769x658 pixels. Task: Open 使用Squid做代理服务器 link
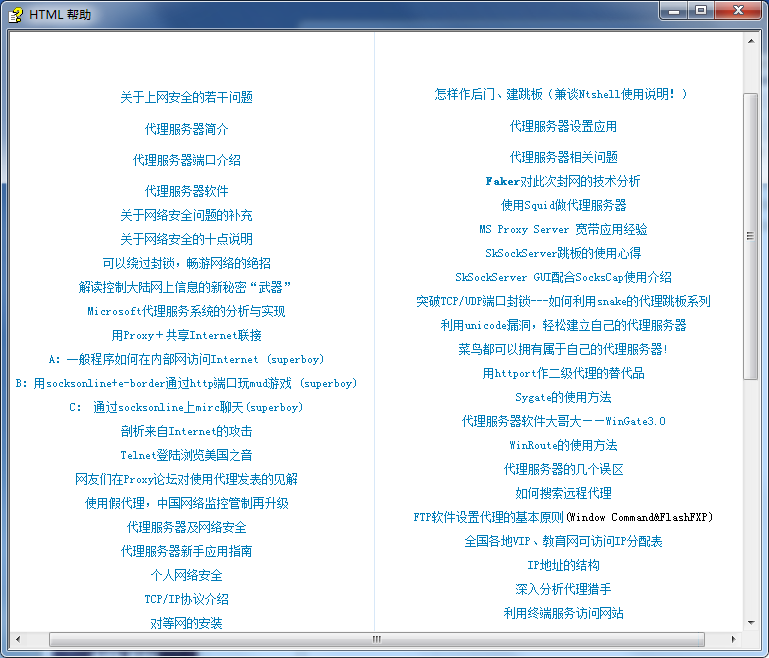coord(563,205)
